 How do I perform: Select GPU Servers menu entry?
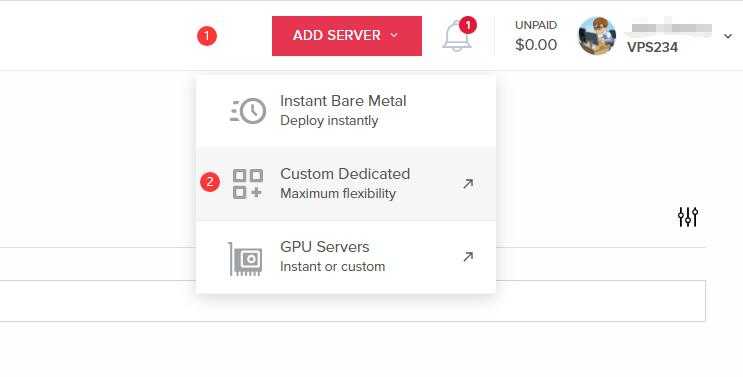346,257
